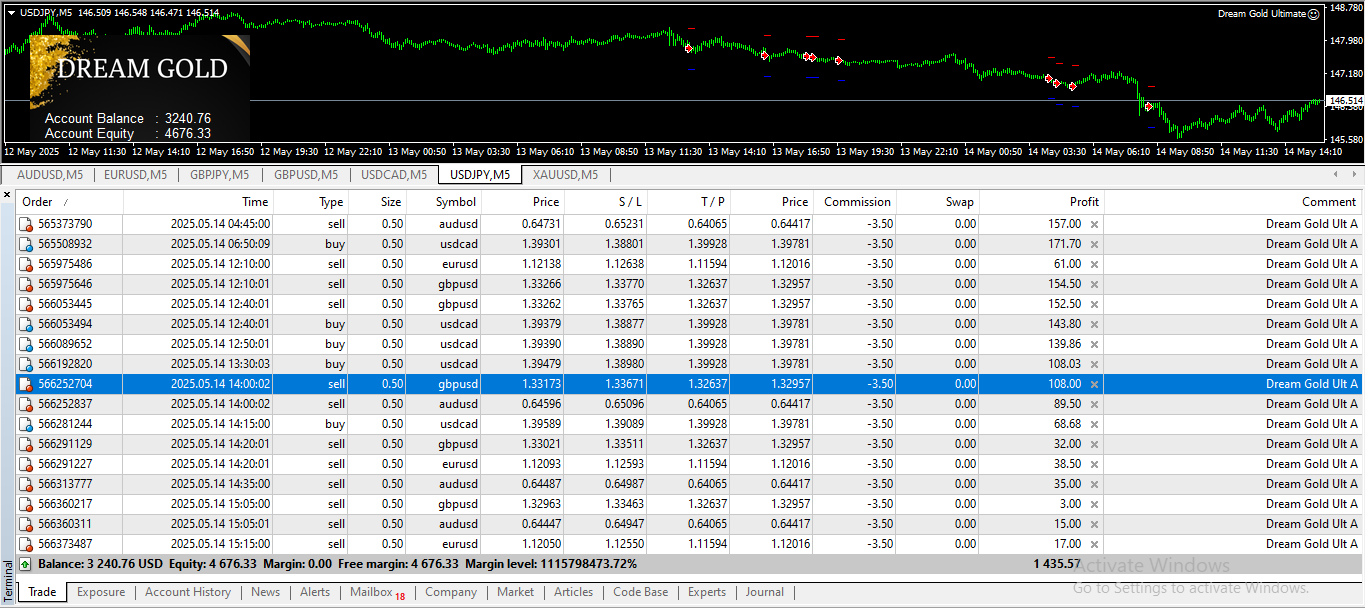This screenshot has width=1365, height=609.
Task: Click the vertical Terminal panel label
Action: tap(8, 582)
